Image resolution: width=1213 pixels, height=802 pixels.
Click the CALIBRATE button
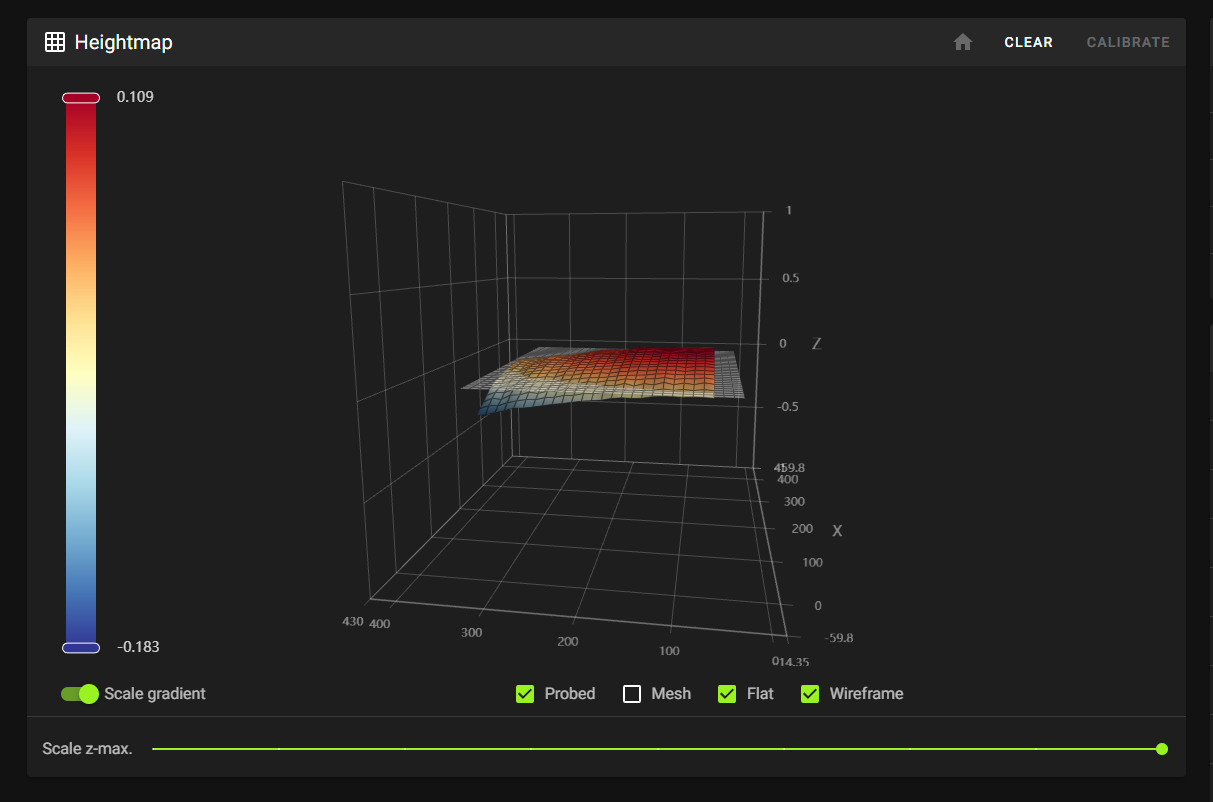point(1128,42)
